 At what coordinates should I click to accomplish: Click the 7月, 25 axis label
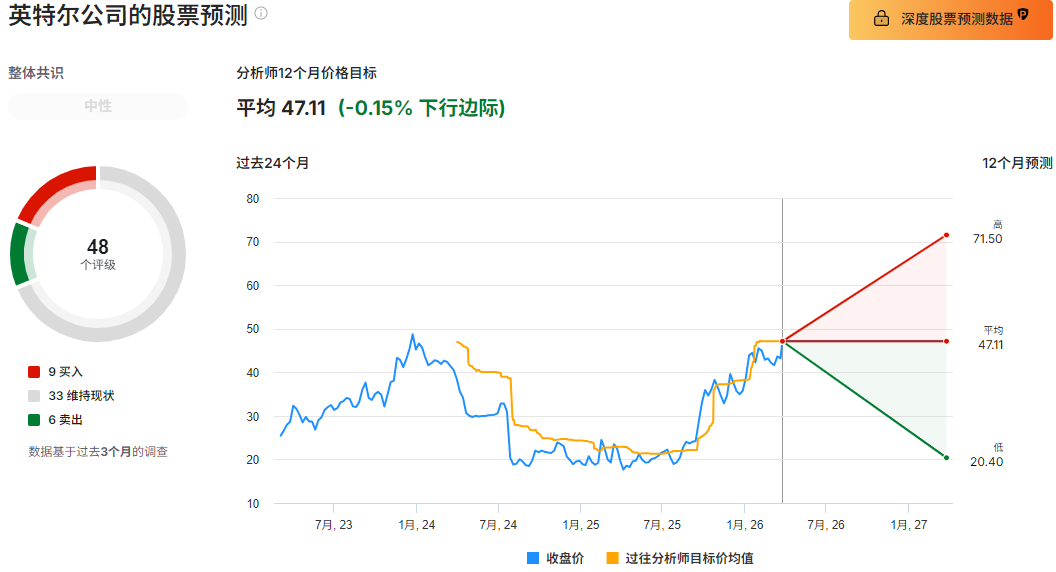tap(662, 525)
